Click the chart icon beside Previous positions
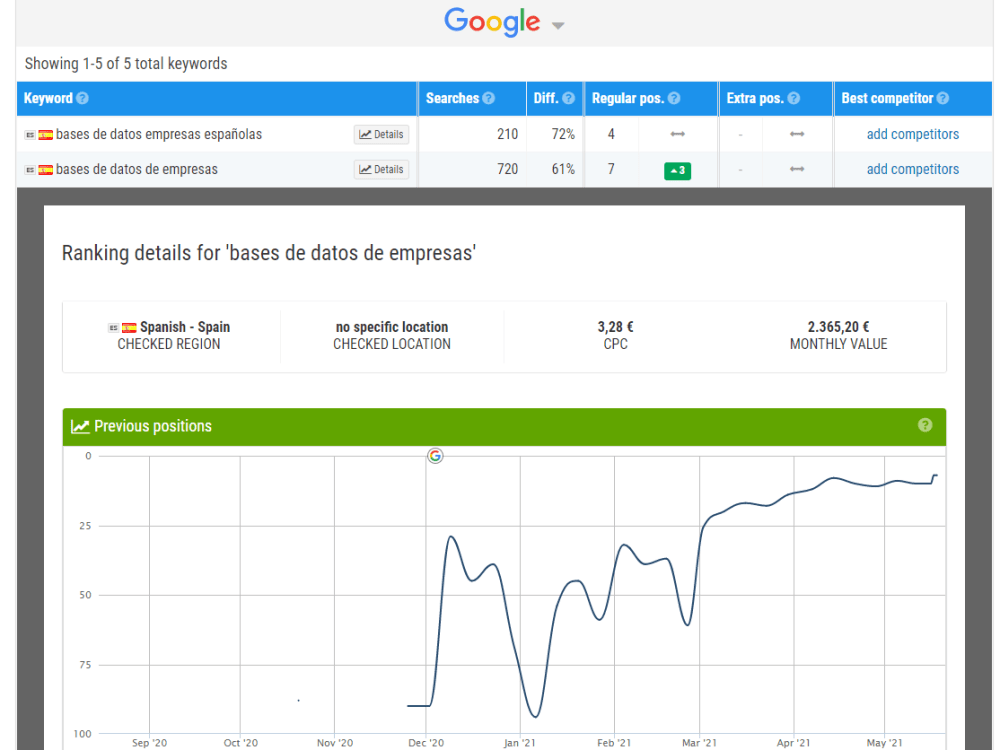The image size is (1000, 750). click(x=80, y=427)
